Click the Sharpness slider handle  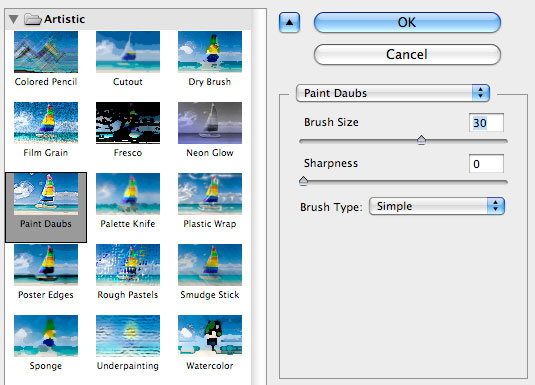coord(303,181)
